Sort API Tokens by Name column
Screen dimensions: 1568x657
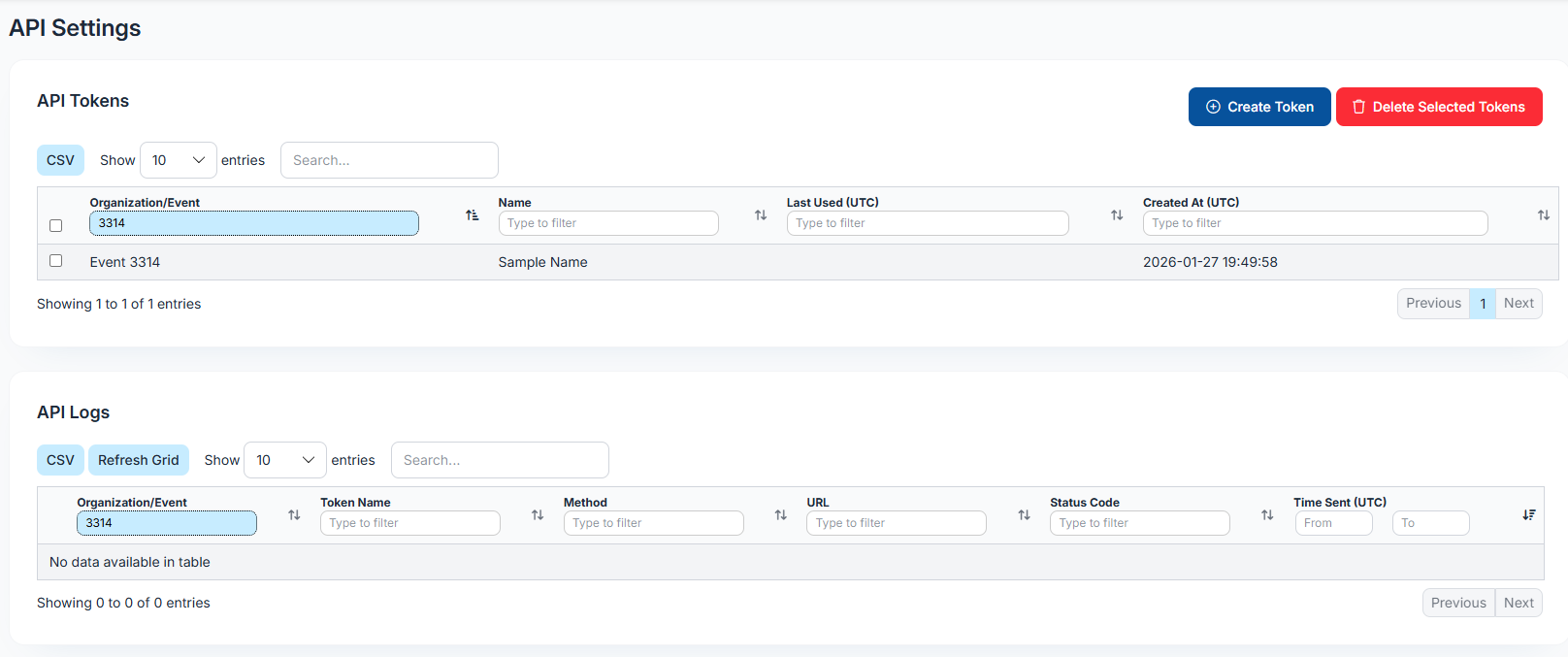coord(761,215)
